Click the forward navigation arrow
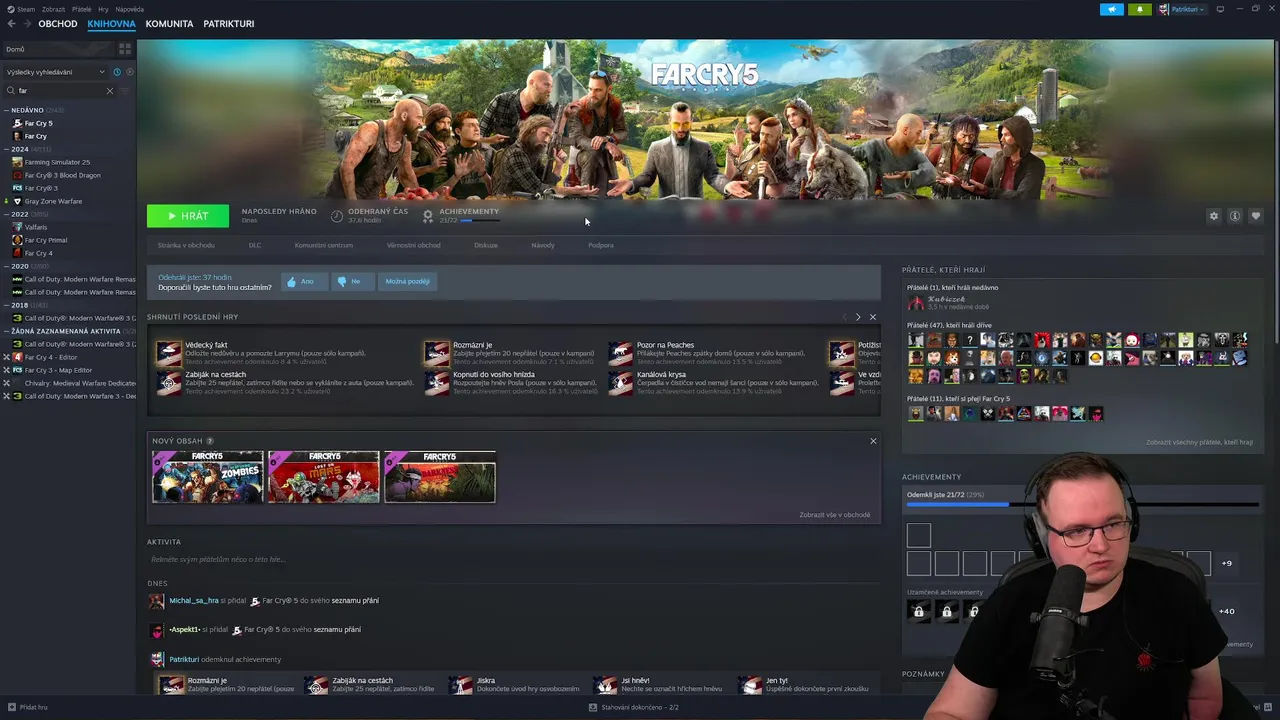This screenshot has height=720, width=1280. pyautogui.click(x=26, y=23)
